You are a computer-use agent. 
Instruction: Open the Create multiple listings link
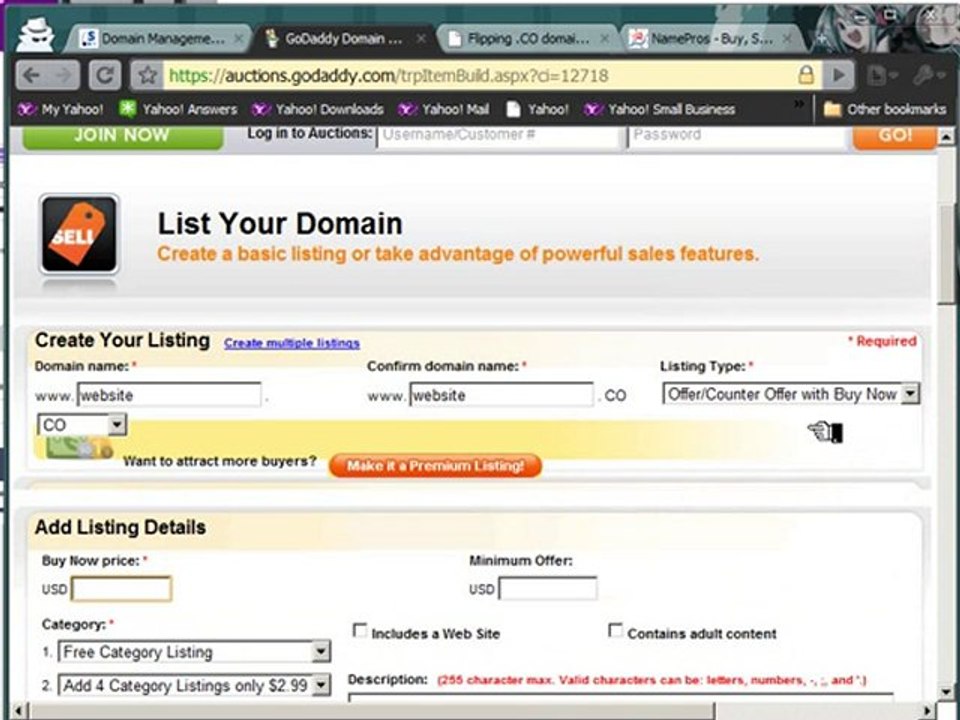tap(291, 343)
